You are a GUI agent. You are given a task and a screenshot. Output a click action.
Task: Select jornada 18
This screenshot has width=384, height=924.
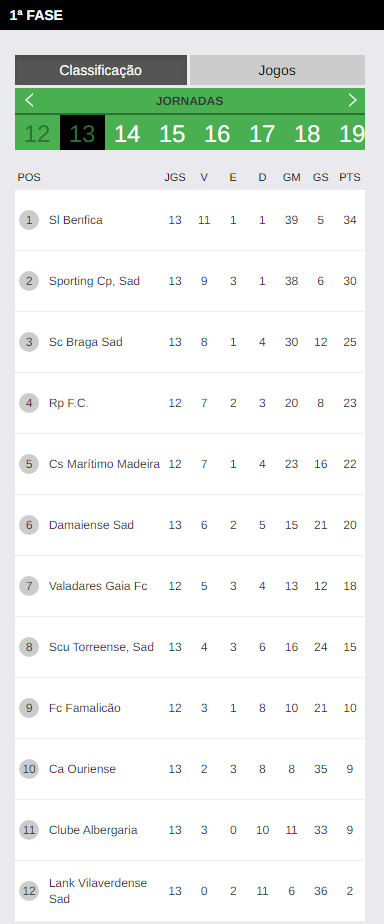point(307,133)
